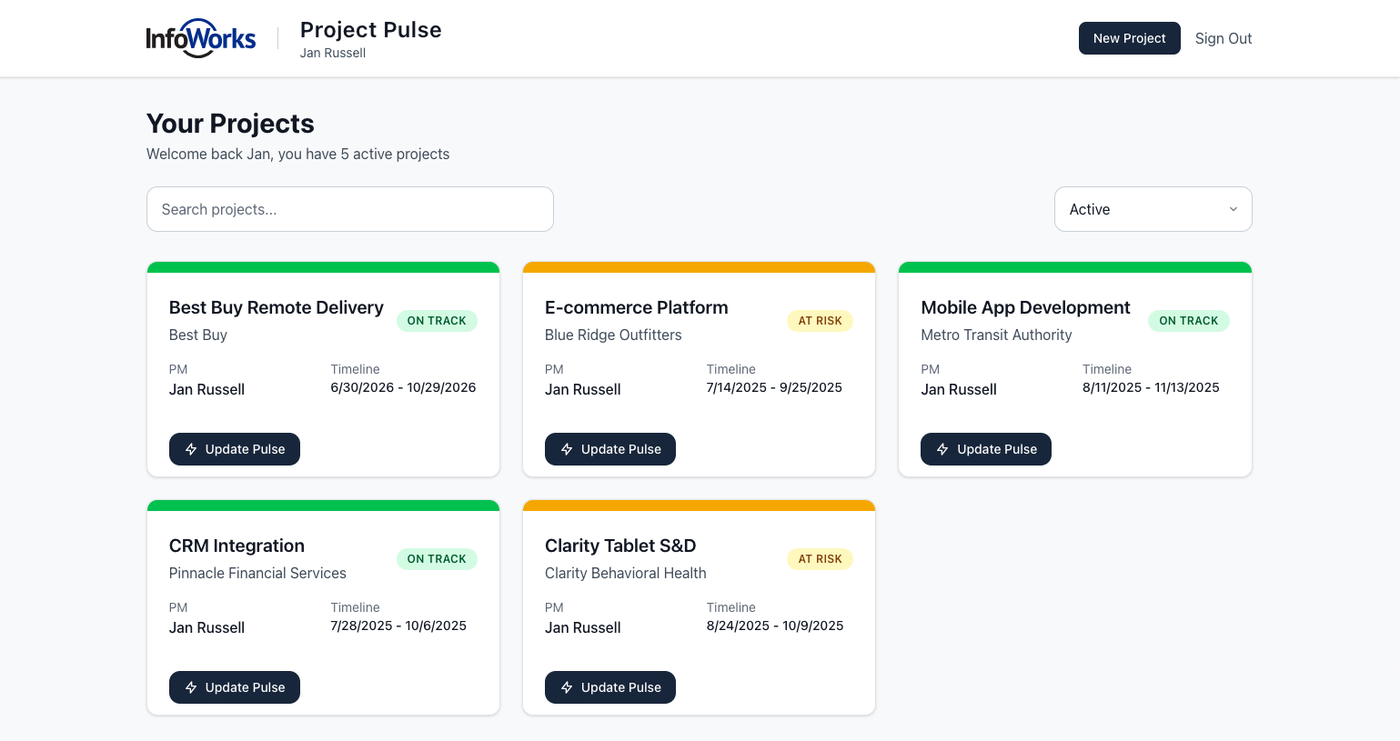Click the Search projects field
The height and width of the screenshot is (741, 1400).
pos(350,209)
